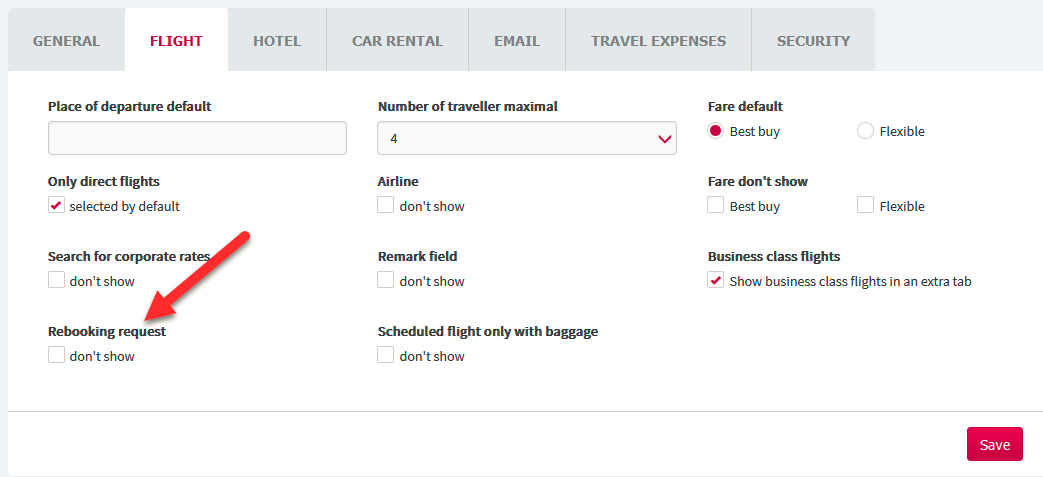Go to the Email tab
The image size is (1043, 477).
[517, 41]
